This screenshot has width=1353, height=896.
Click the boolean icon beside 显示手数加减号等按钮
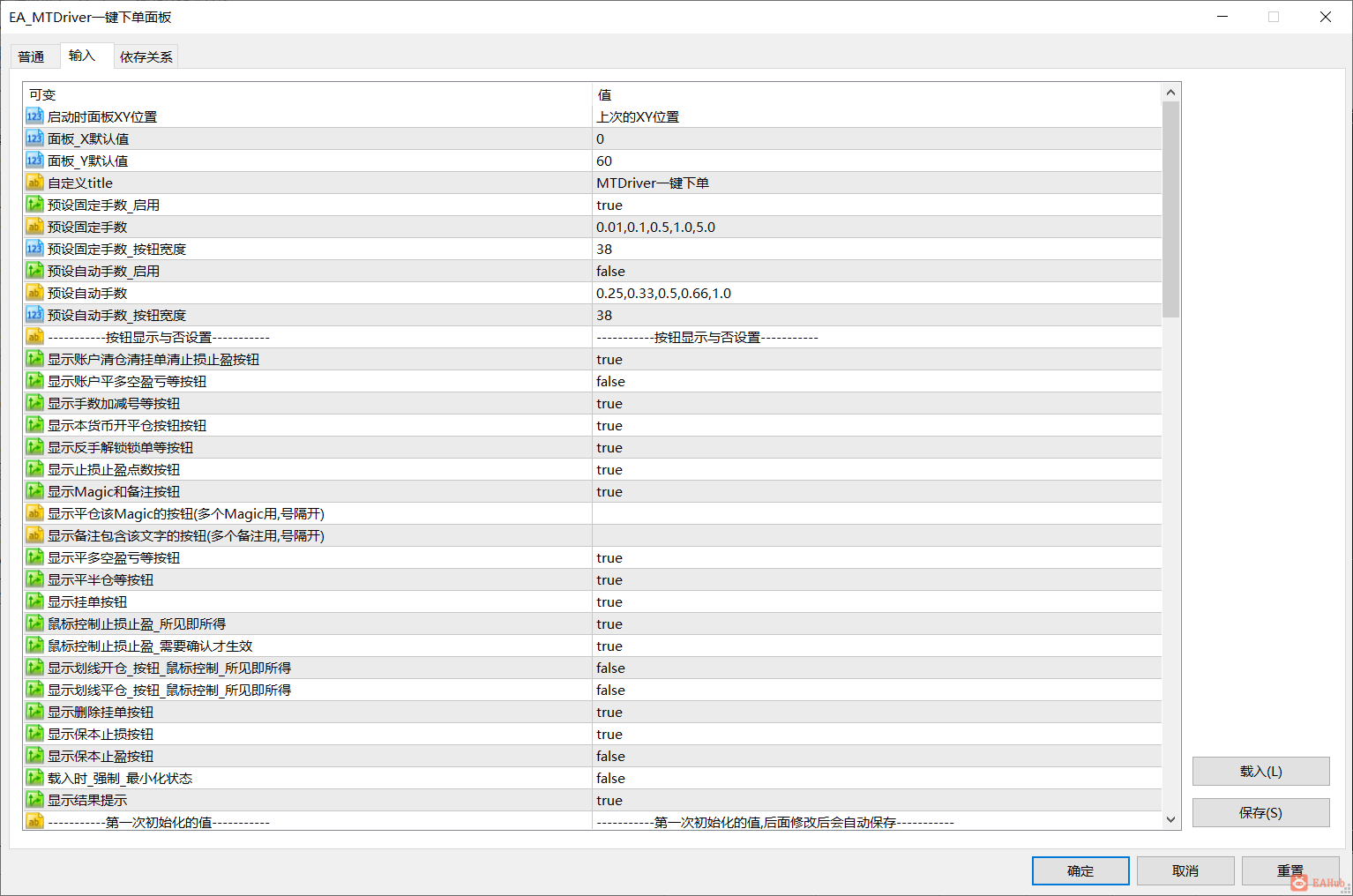(34, 403)
